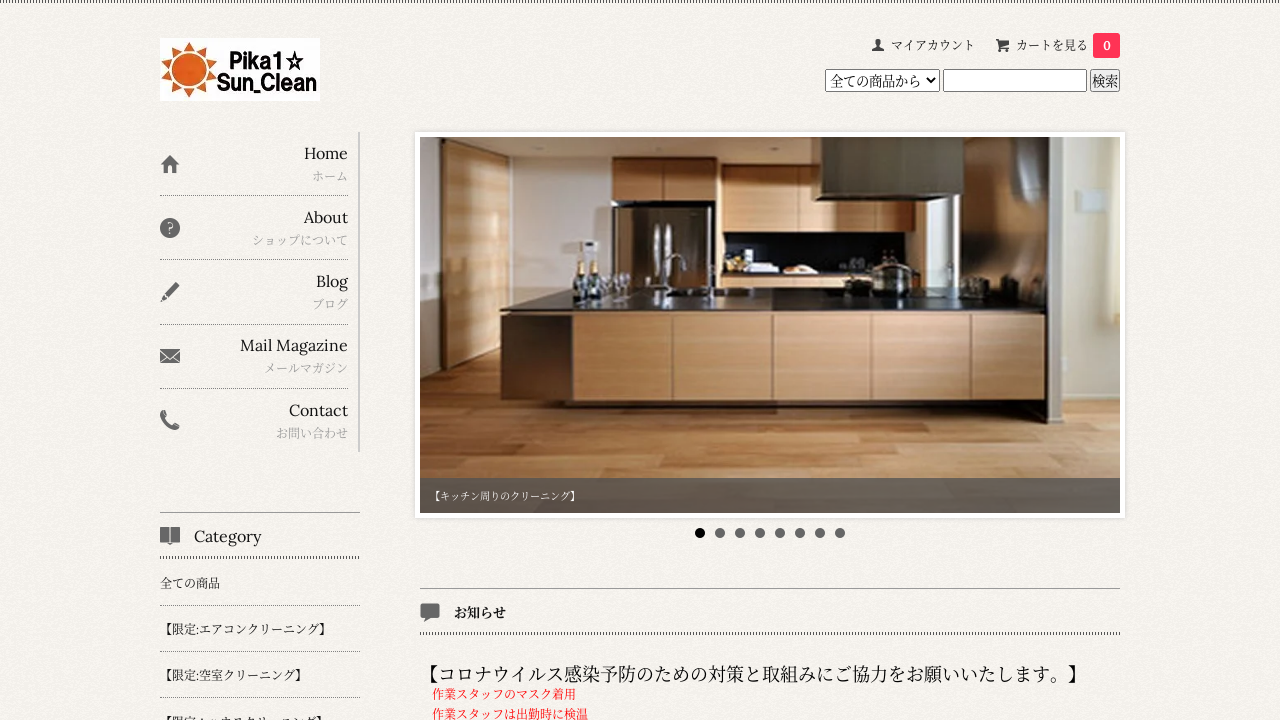Viewport: 1280px width, 720px height.
Task: Click the user account person icon
Action: 878,45
